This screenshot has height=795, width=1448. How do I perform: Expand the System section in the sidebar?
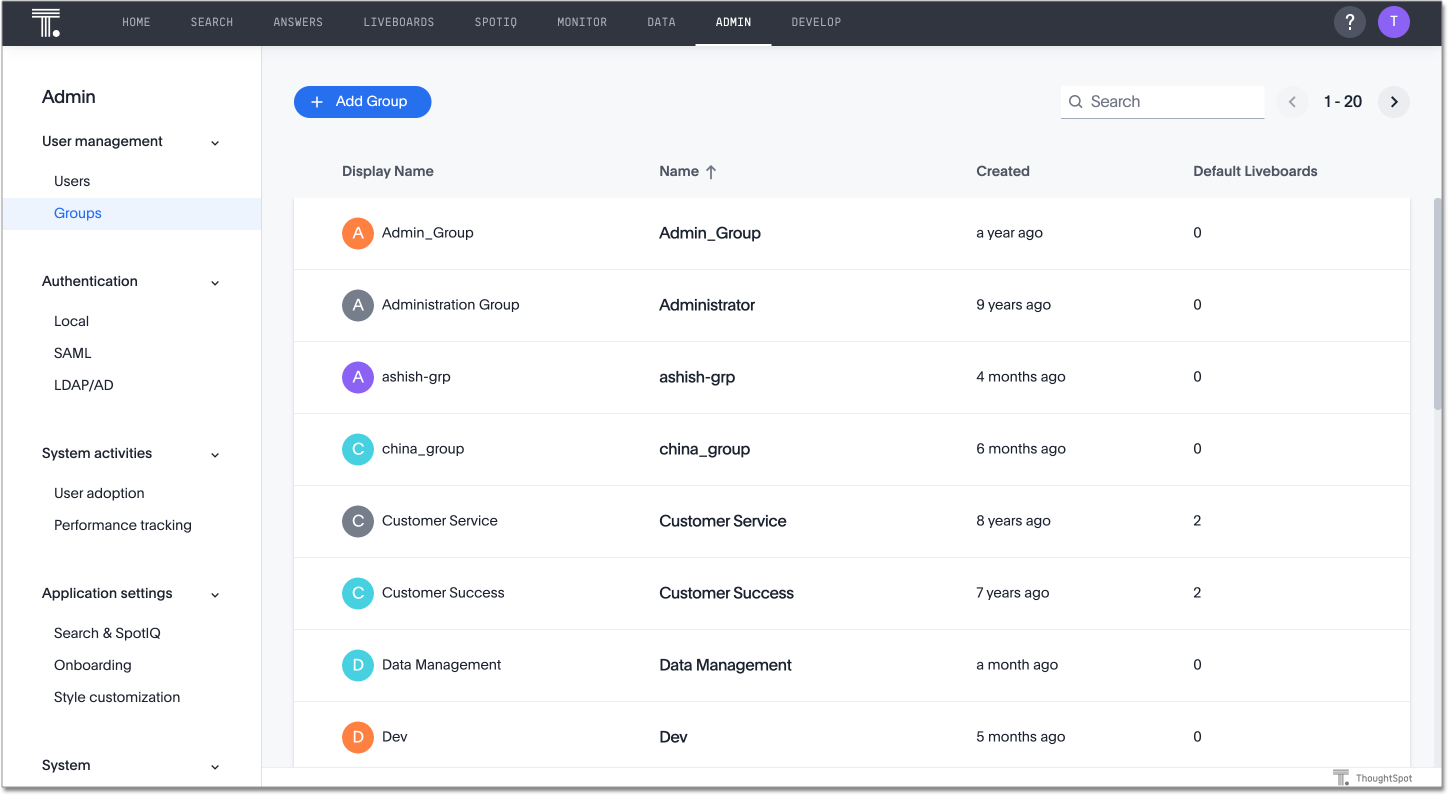tap(214, 765)
